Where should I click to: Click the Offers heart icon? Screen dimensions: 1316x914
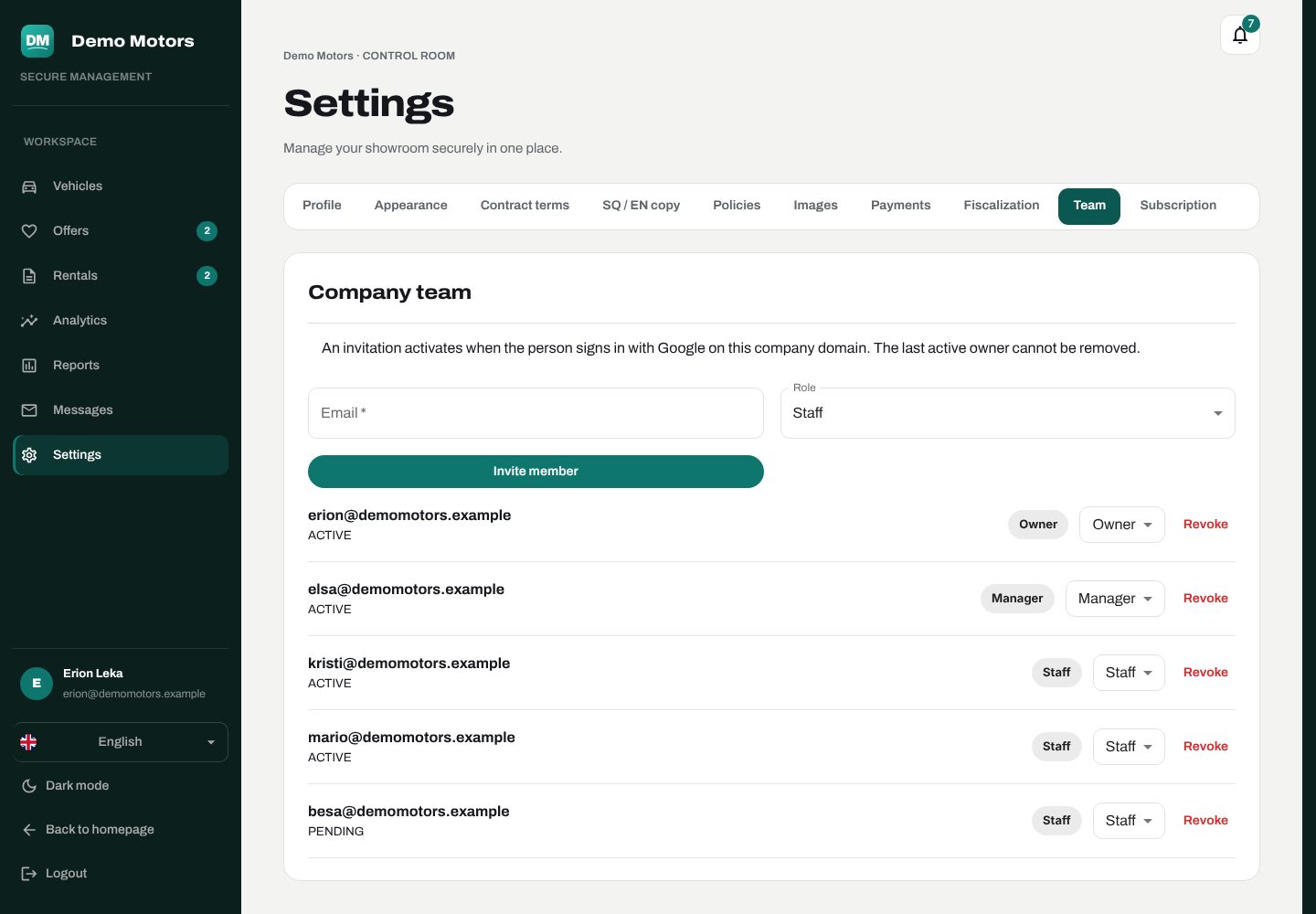point(29,231)
